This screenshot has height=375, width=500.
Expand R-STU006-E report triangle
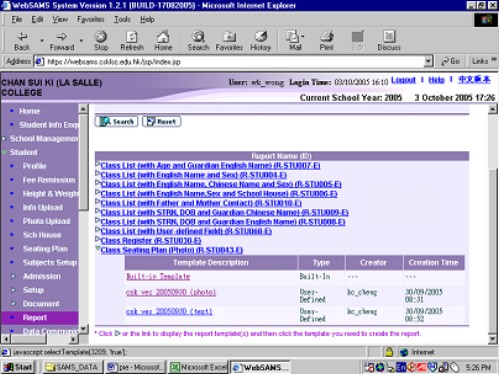(x=98, y=192)
